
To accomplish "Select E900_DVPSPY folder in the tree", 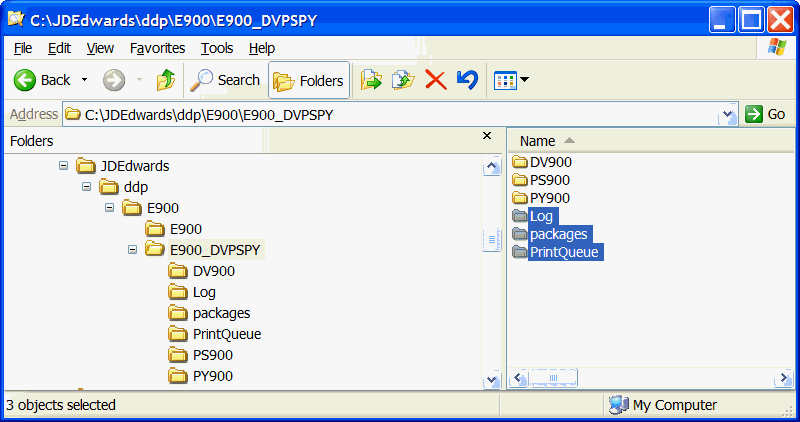I will [215, 250].
